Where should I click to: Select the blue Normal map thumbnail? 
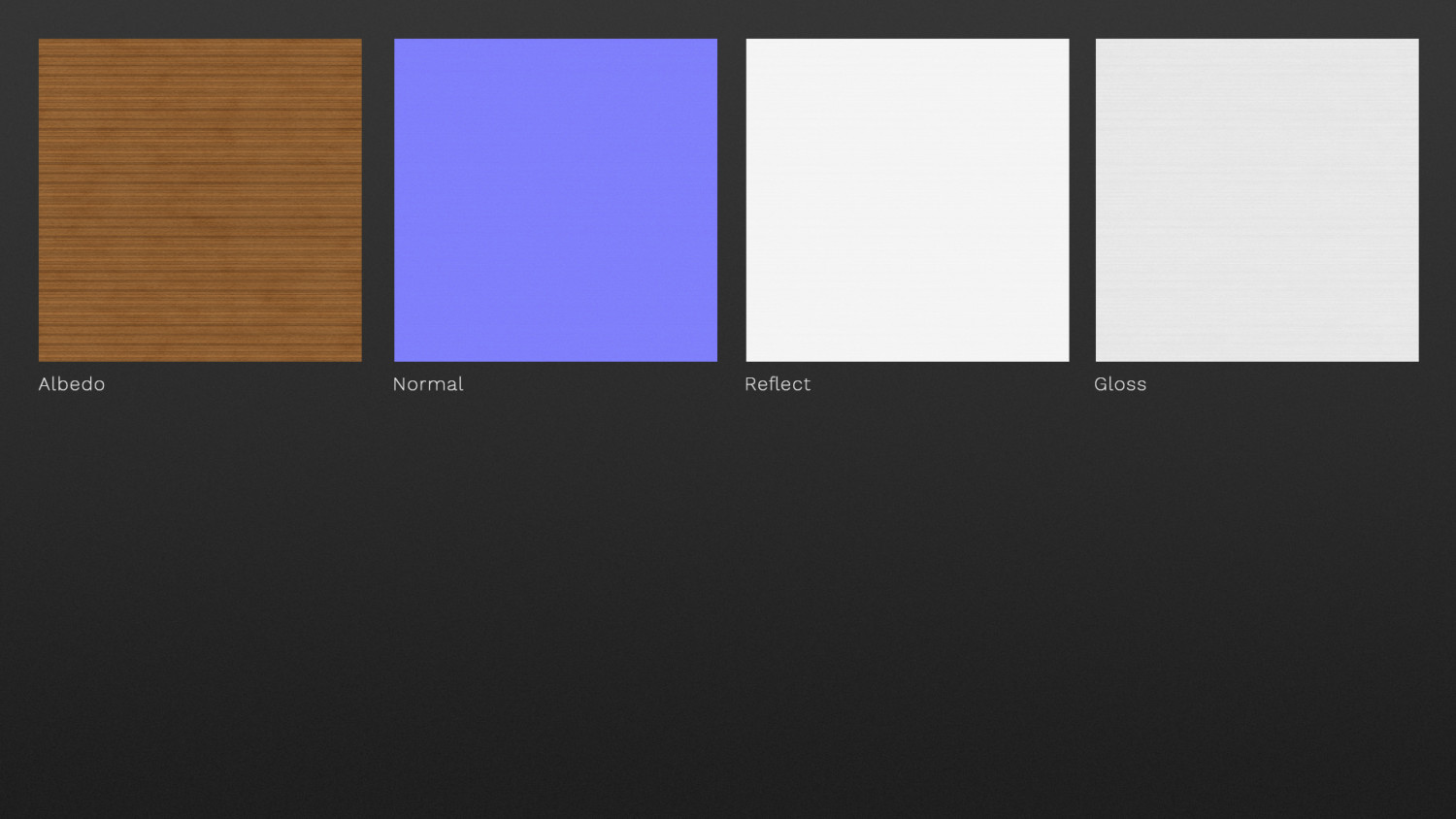point(555,200)
